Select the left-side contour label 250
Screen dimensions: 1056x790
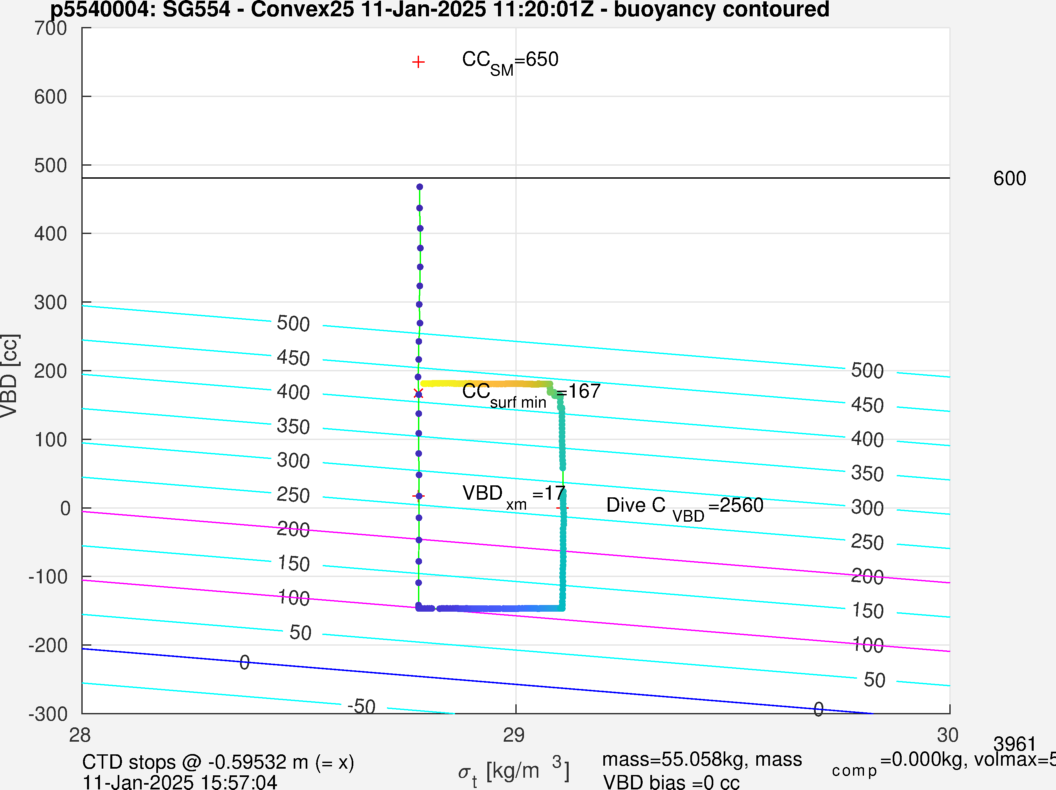[x=294, y=495]
